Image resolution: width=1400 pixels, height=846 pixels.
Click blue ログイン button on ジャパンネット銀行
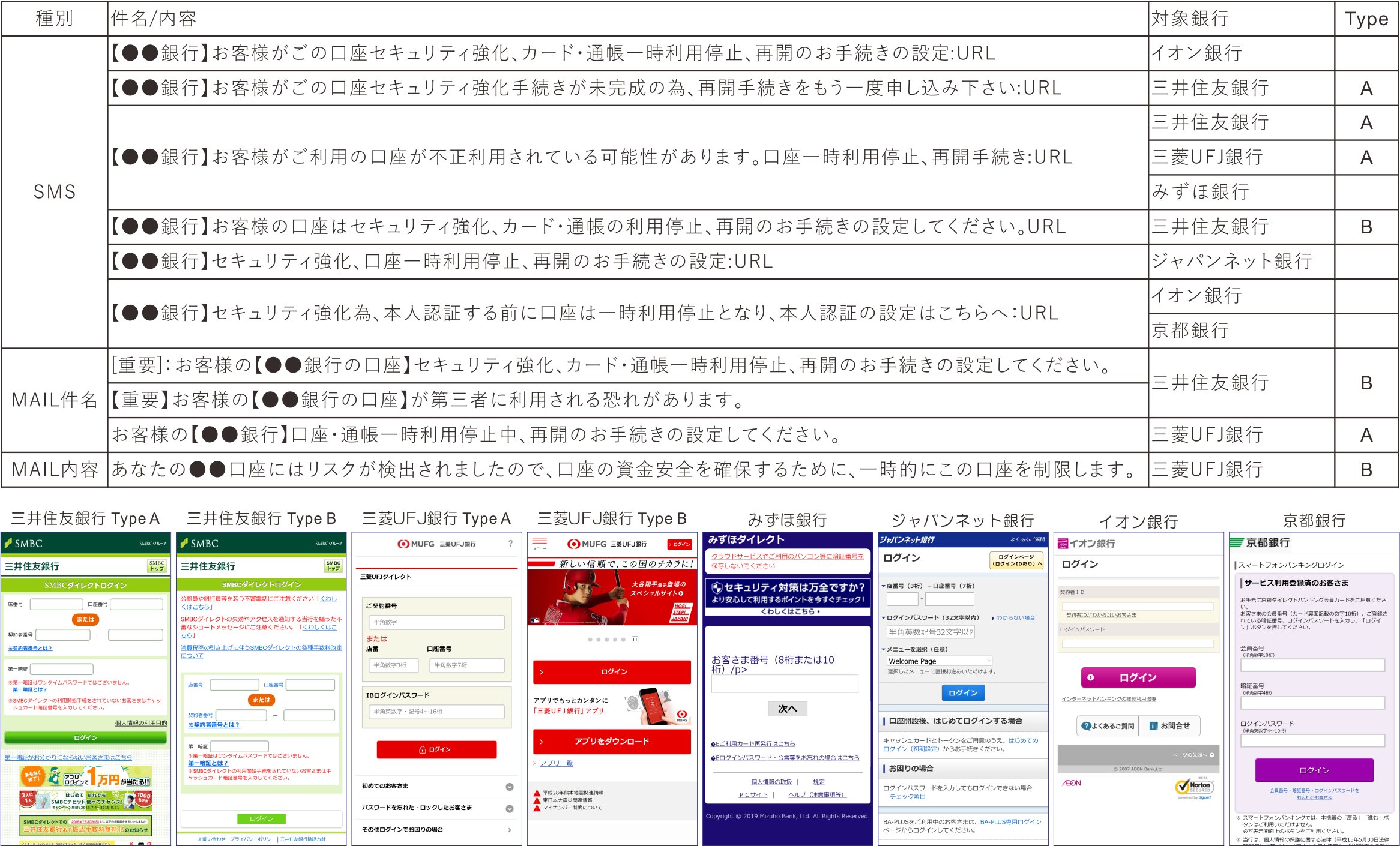tap(963, 692)
